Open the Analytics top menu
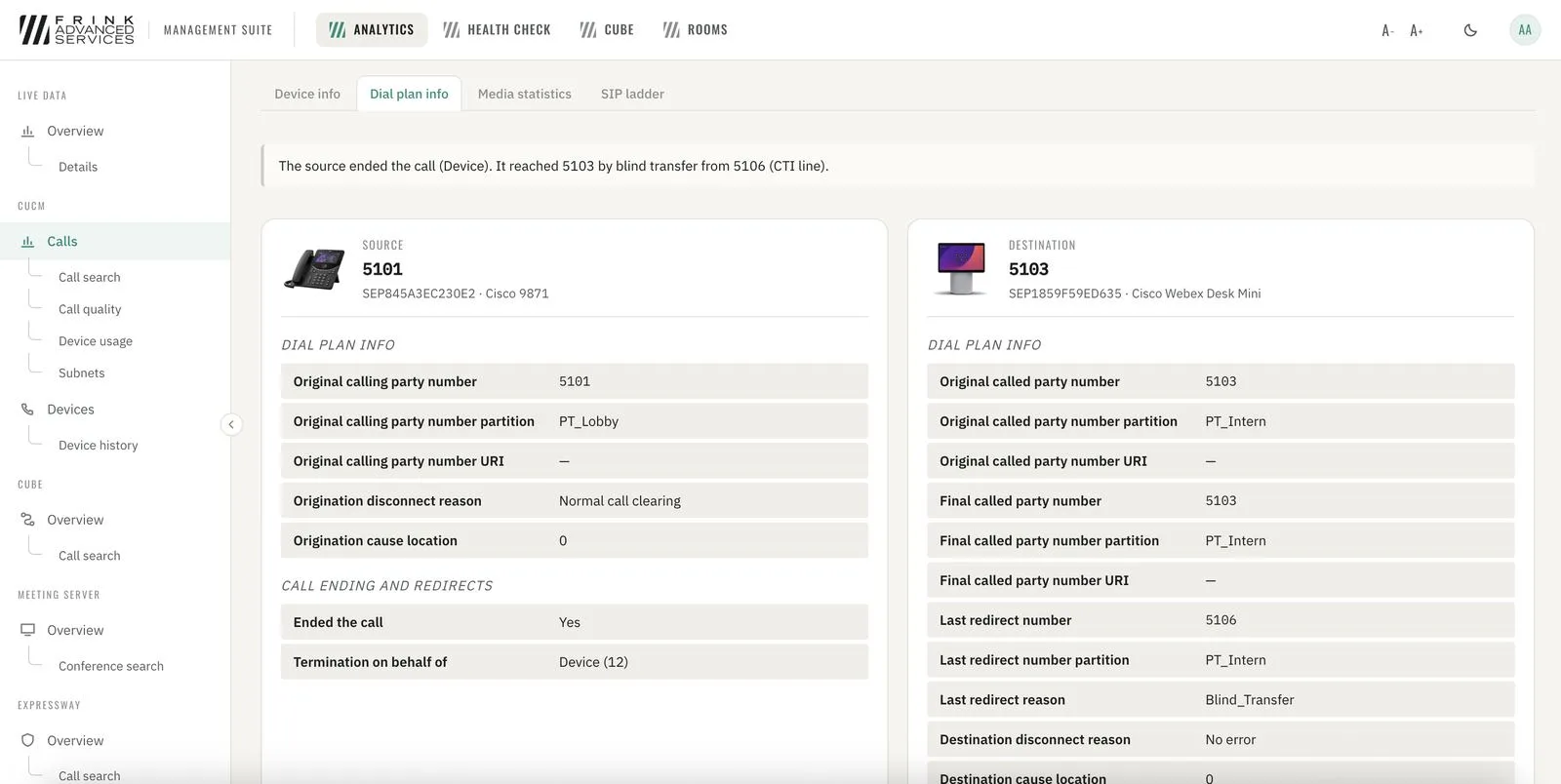The image size is (1561, 784). [x=372, y=29]
